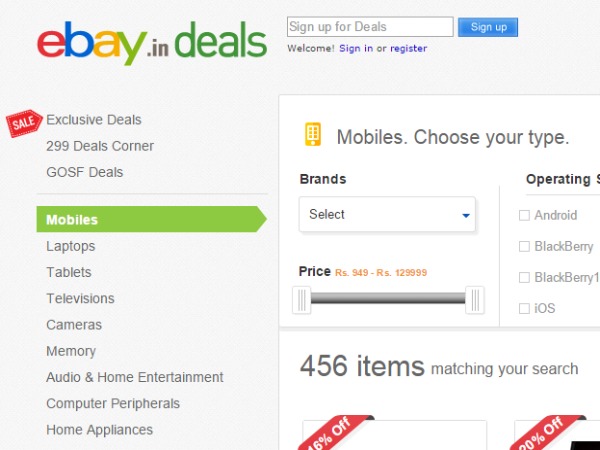Click the Sign in link
Screen dimensions: 600x450
click(356, 48)
